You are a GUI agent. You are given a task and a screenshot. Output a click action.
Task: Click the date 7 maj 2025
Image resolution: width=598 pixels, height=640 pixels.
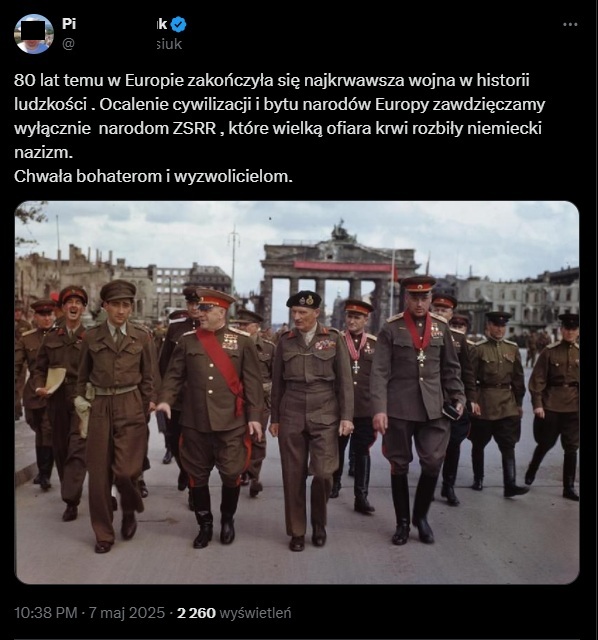[x=127, y=613]
